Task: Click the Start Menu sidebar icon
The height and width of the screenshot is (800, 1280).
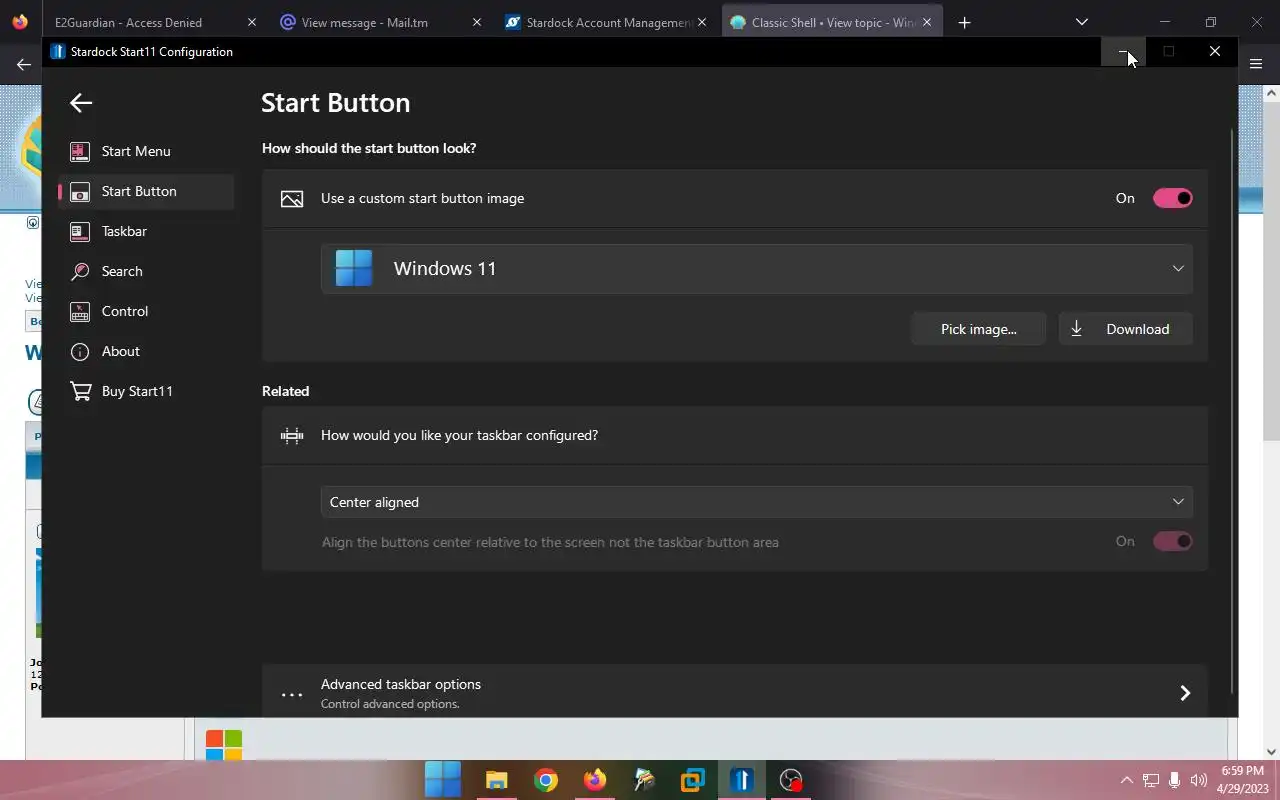Action: point(80,151)
